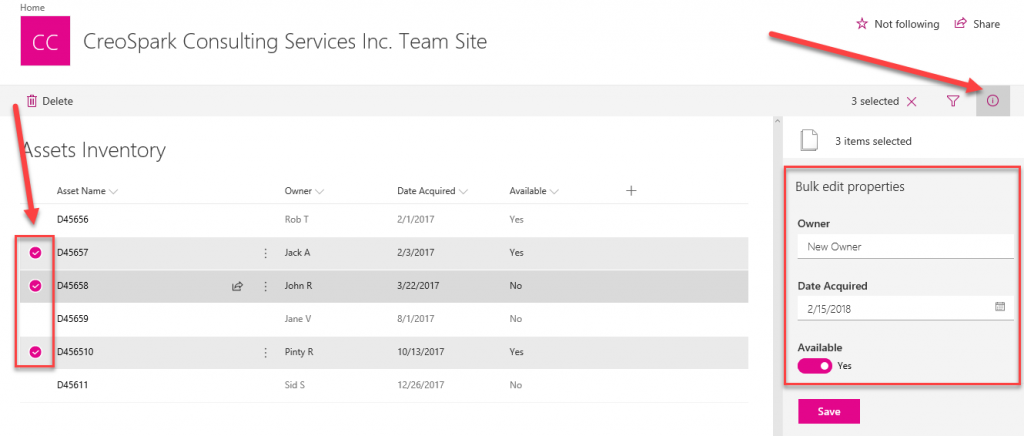Click owner cell Jack A
Image resolution: width=1024 pixels, height=436 pixels.
tap(297, 253)
